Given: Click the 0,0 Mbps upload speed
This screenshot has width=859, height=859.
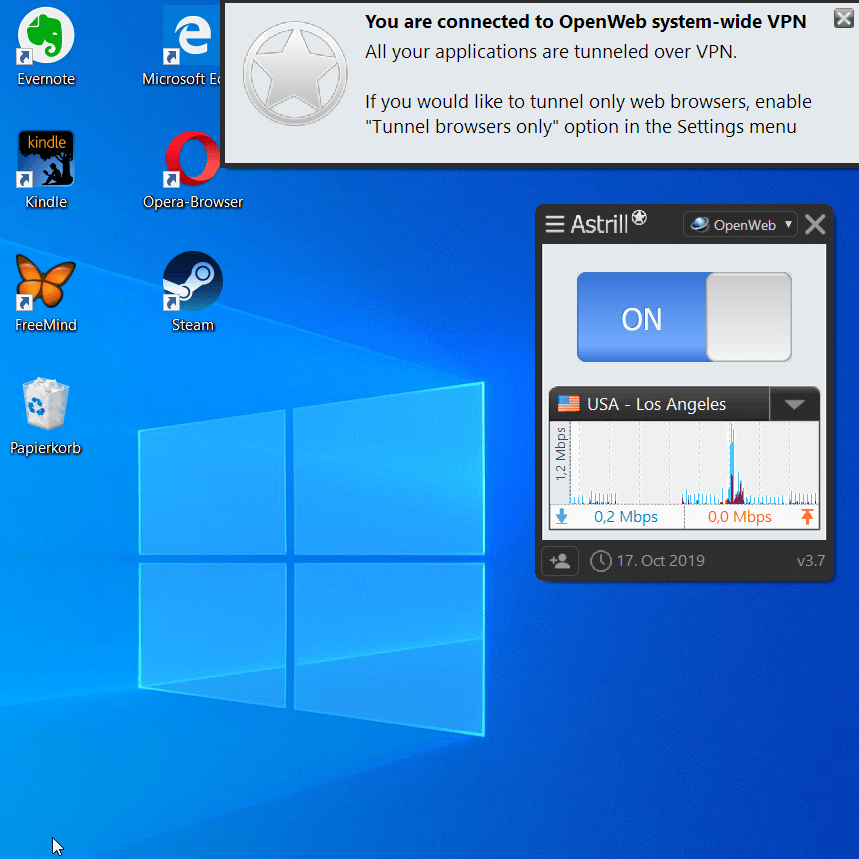Looking at the screenshot, I should pos(739,517).
